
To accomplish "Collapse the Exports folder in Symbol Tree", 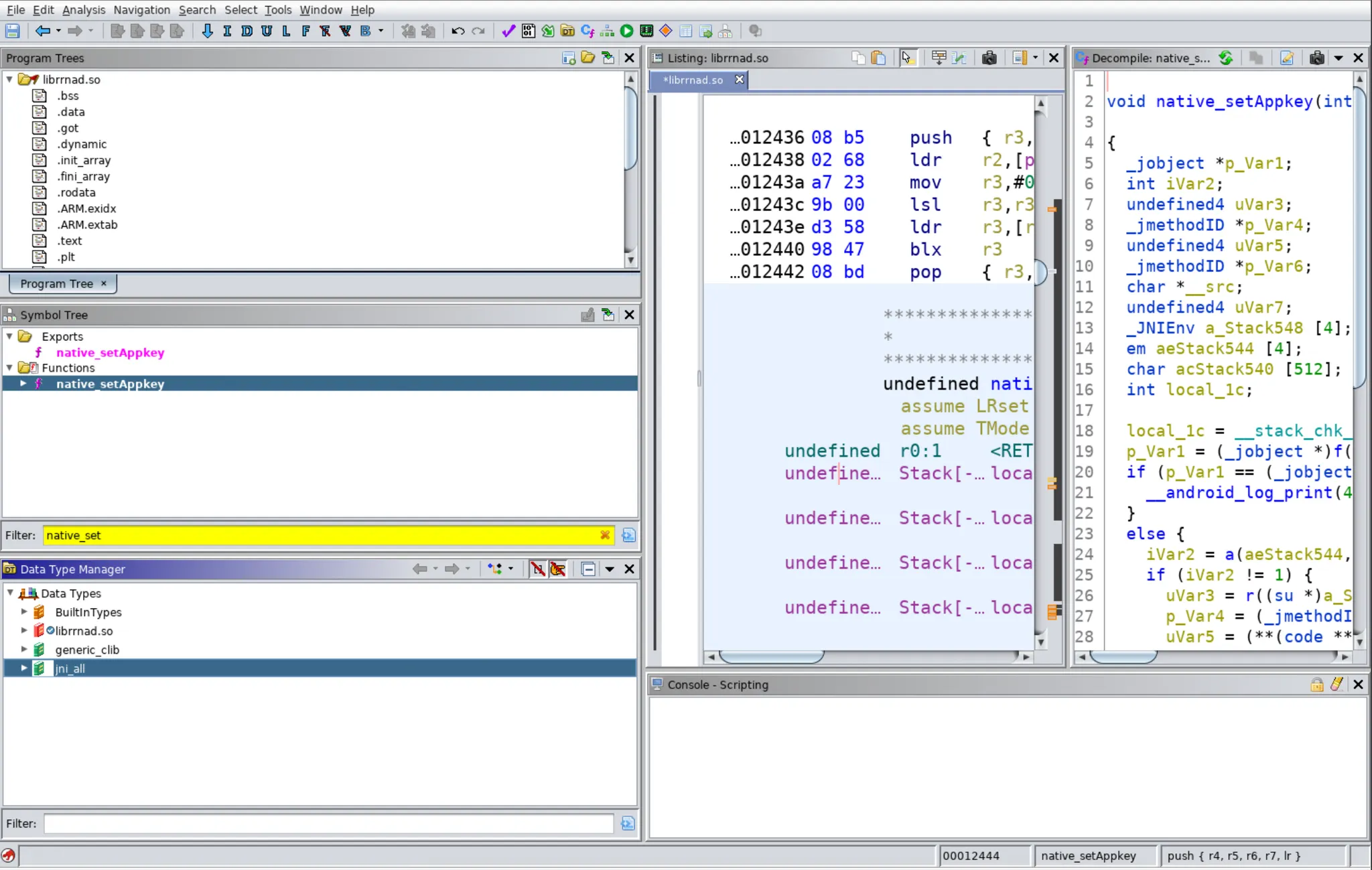I will [x=9, y=336].
